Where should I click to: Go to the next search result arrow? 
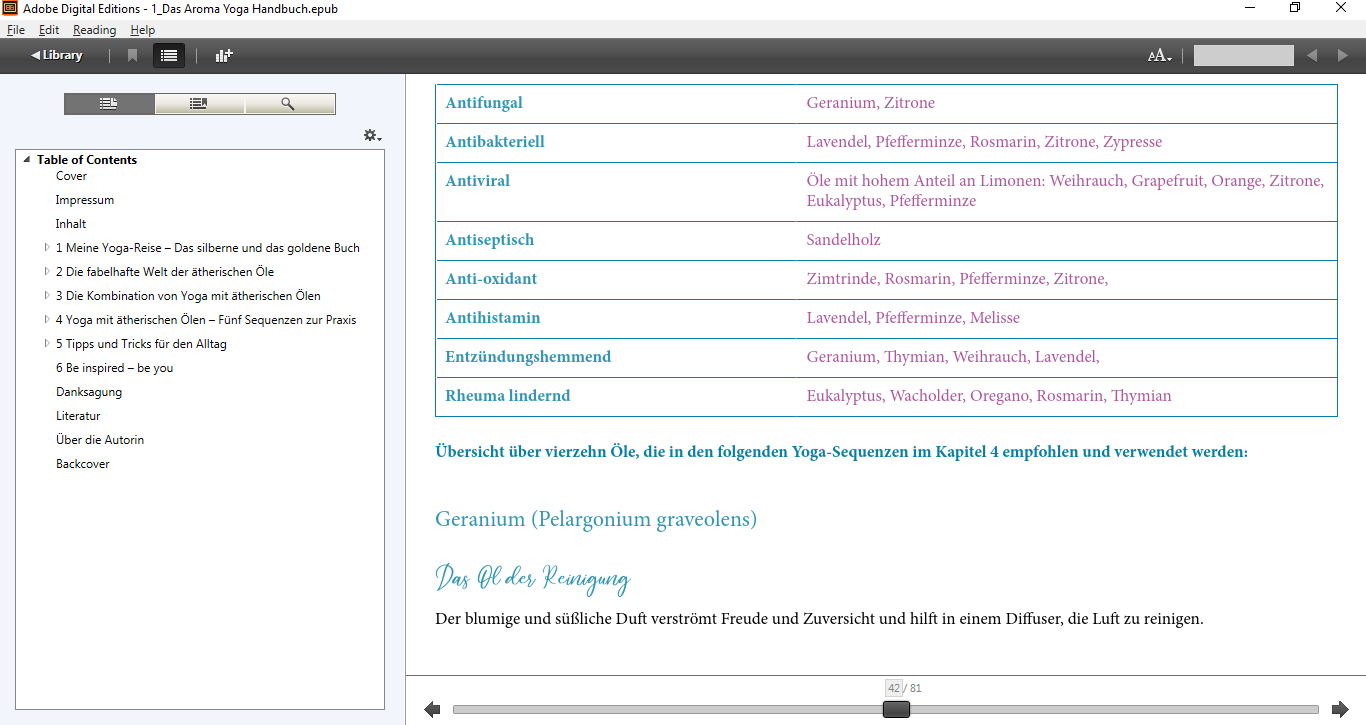tap(1342, 55)
